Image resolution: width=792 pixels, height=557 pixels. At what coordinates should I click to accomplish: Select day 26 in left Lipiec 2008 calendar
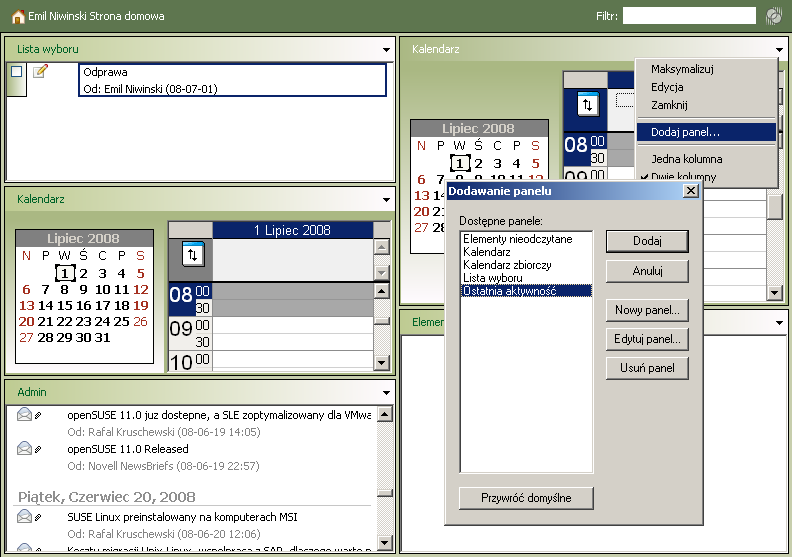140,322
